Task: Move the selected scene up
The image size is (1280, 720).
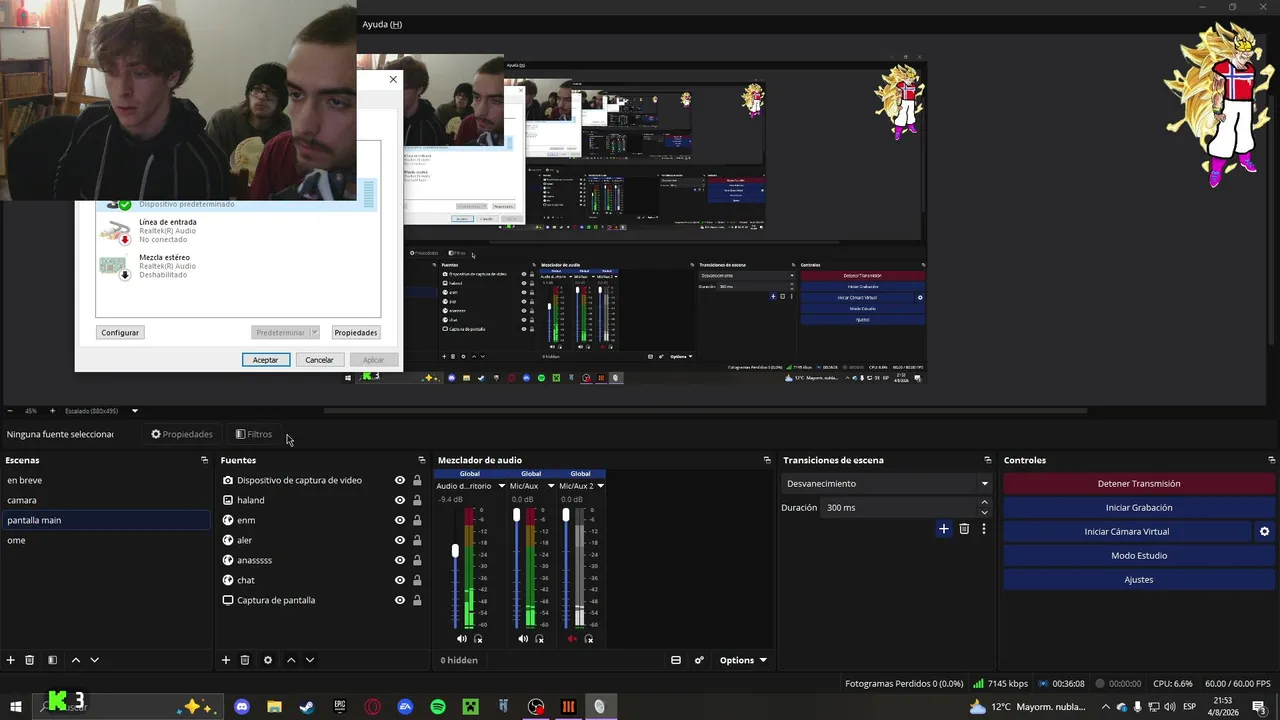Action: pos(75,660)
